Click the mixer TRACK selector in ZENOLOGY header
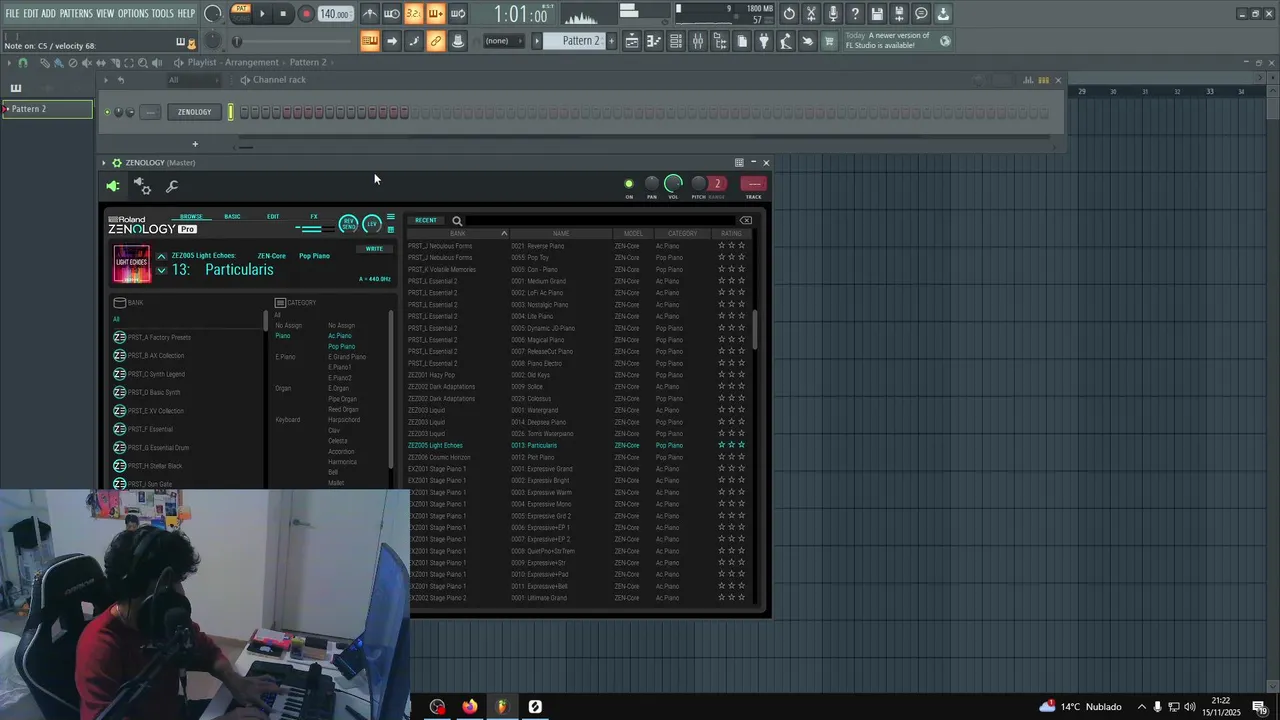The height and width of the screenshot is (720, 1280). pos(754,183)
